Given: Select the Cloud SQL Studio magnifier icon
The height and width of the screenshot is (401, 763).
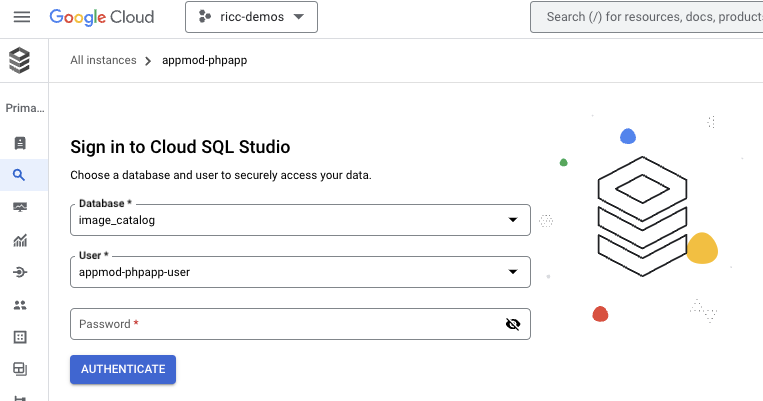Looking at the screenshot, I should pos(20,175).
